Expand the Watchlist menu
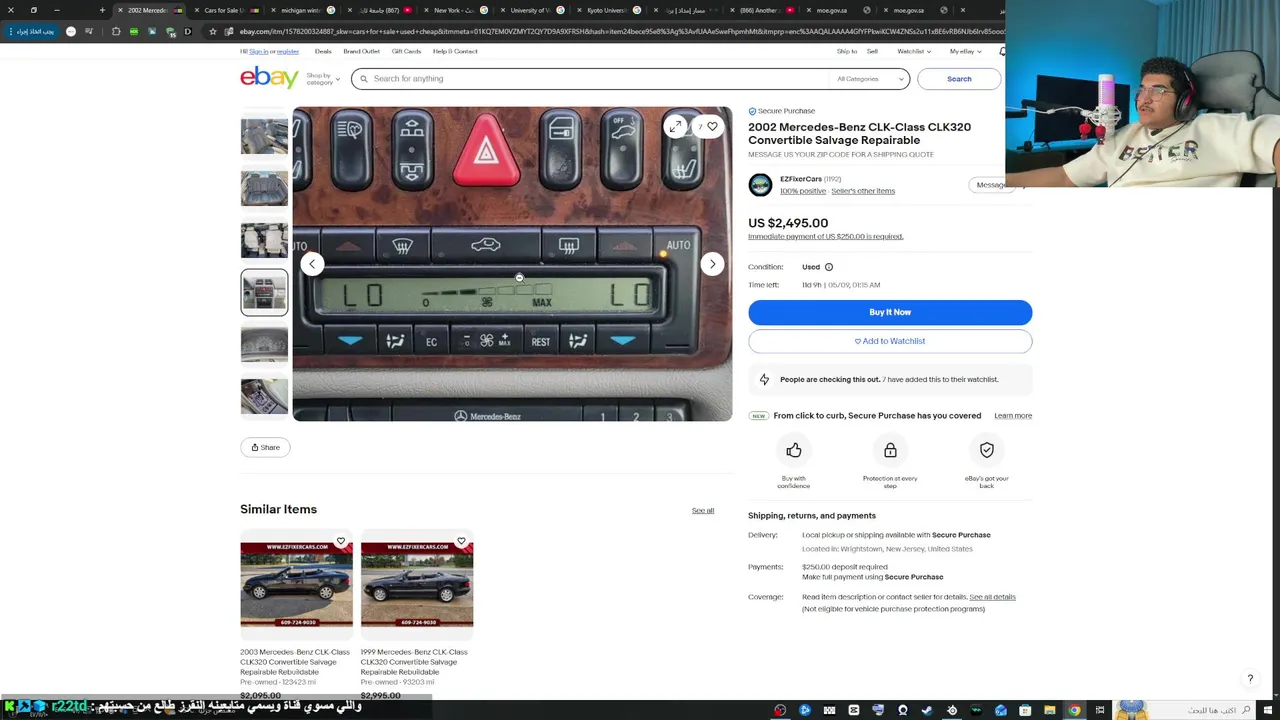The image size is (1280, 720). (914, 51)
